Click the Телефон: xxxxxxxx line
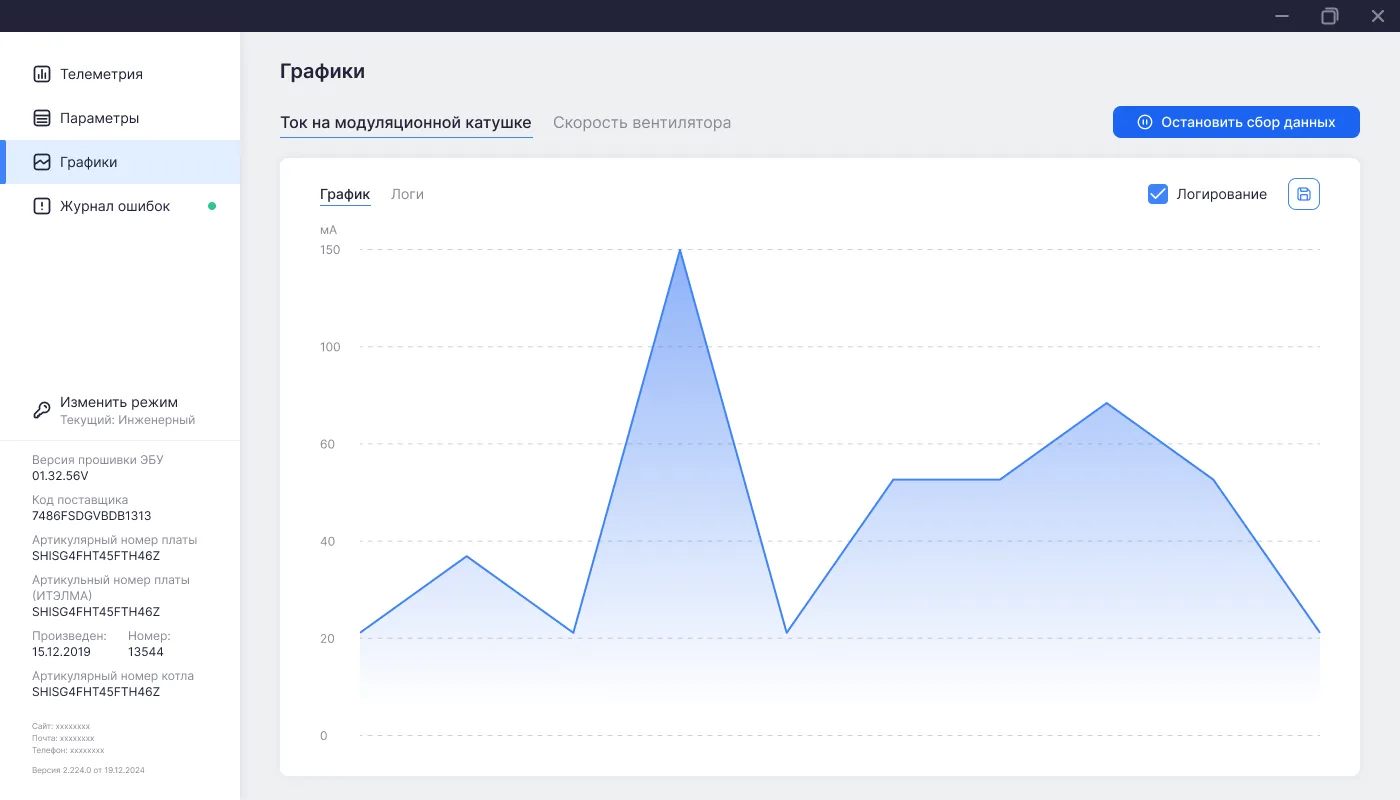This screenshot has width=1400, height=800. click(68, 750)
